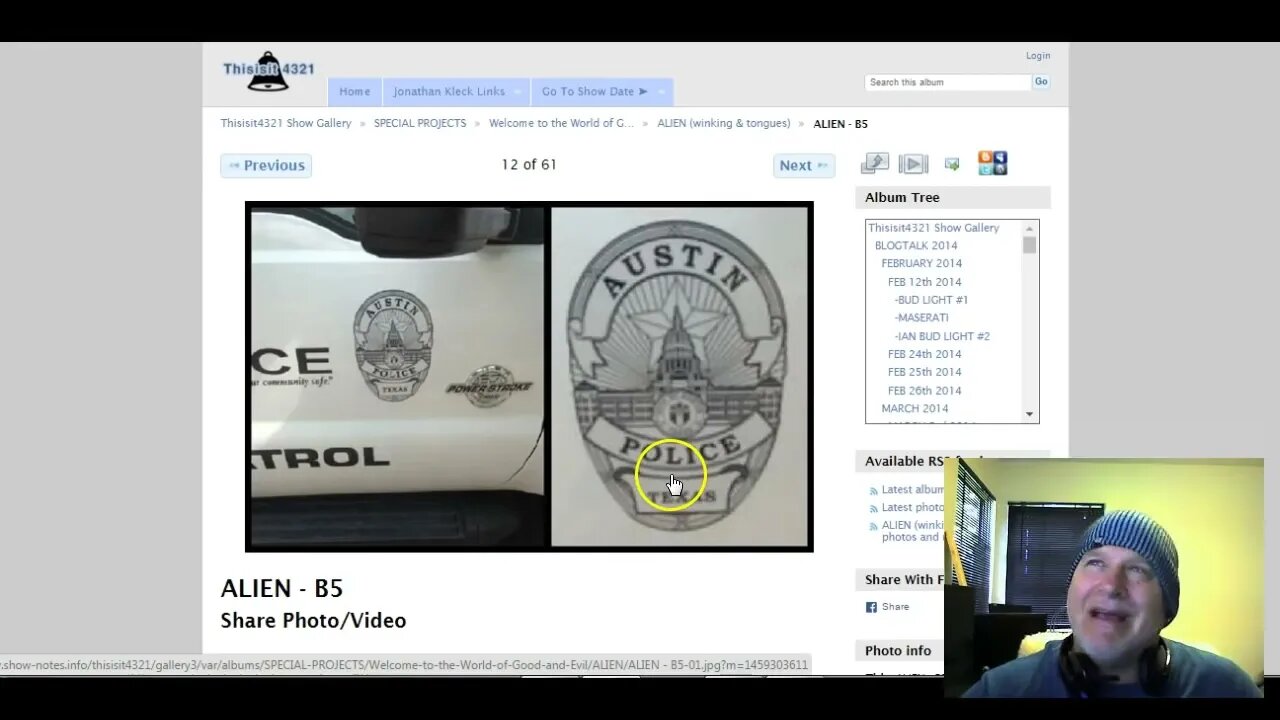Open the Latest album RSS link
1280x720 pixels.
[x=912, y=490]
